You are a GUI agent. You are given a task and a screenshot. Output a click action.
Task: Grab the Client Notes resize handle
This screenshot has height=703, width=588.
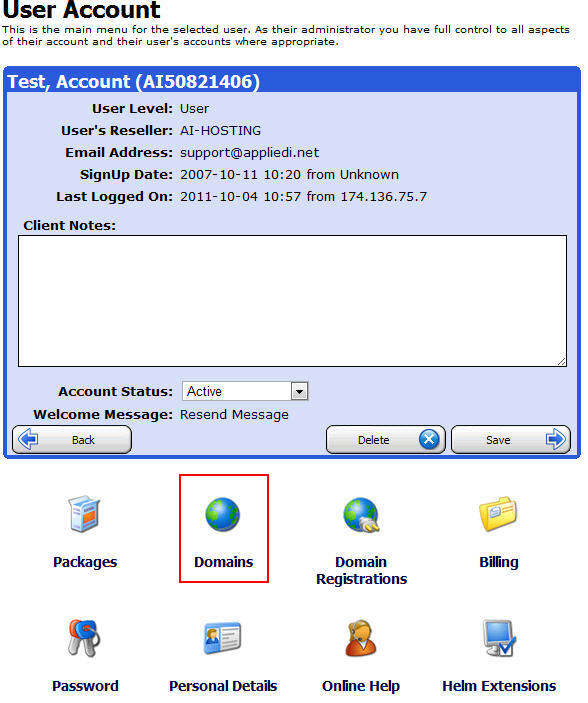(562, 361)
